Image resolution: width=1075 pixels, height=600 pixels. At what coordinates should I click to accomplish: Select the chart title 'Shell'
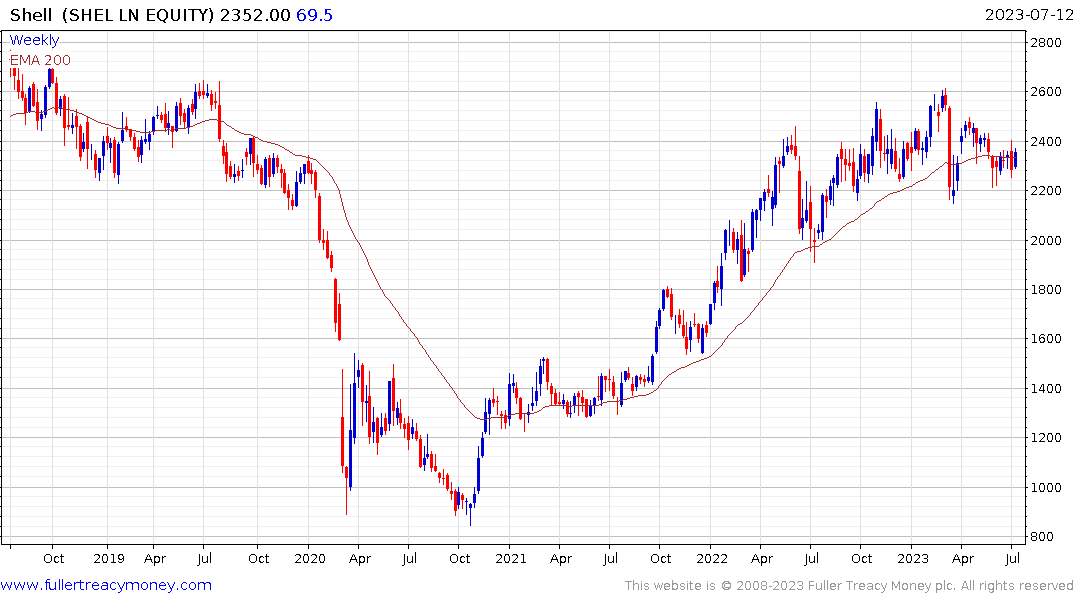(31, 14)
